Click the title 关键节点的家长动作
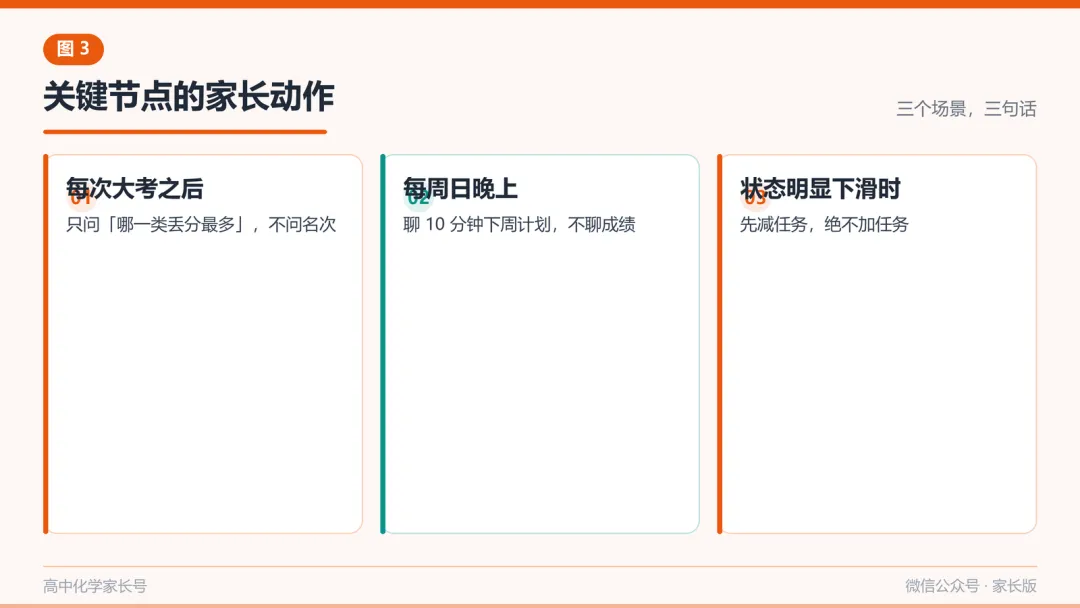 pyautogui.click(x=189, y=96)
